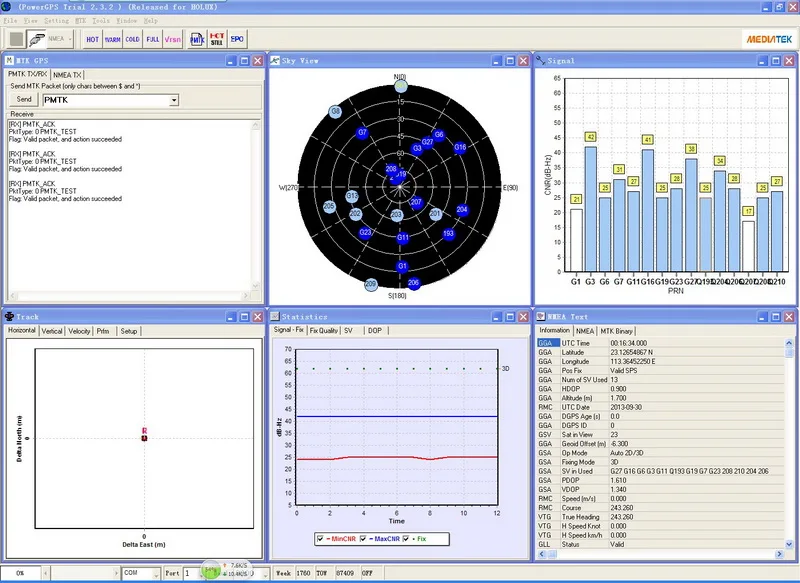Switch to the Fix Quality tab in Statistics
This screenshot has height=583, width=800.
click(x=323, y=331)
